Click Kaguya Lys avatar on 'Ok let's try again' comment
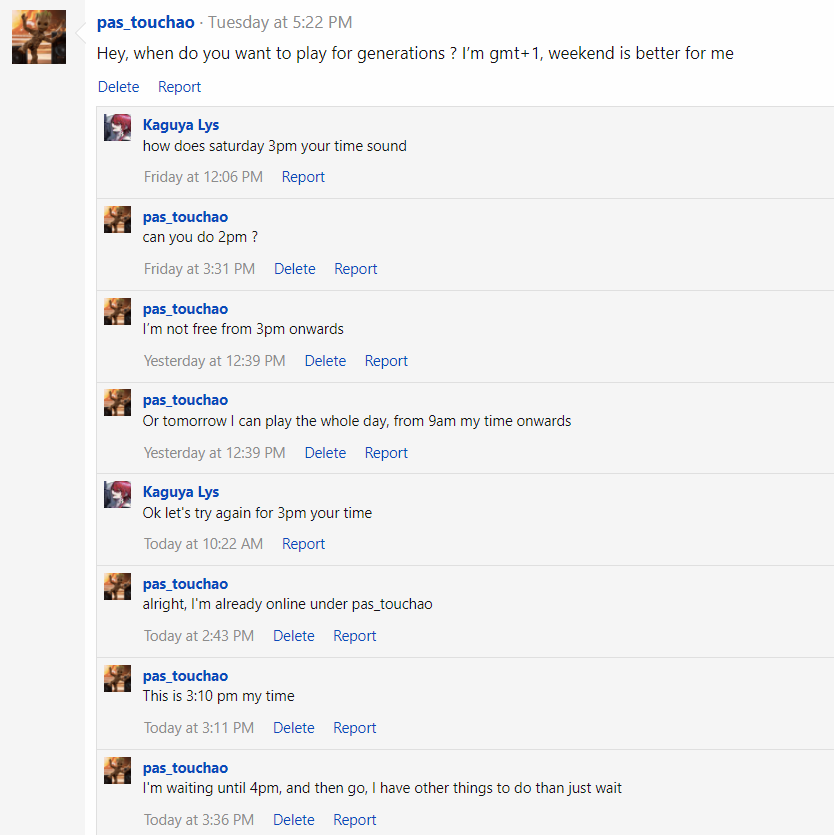 click(x=118, y=495)
